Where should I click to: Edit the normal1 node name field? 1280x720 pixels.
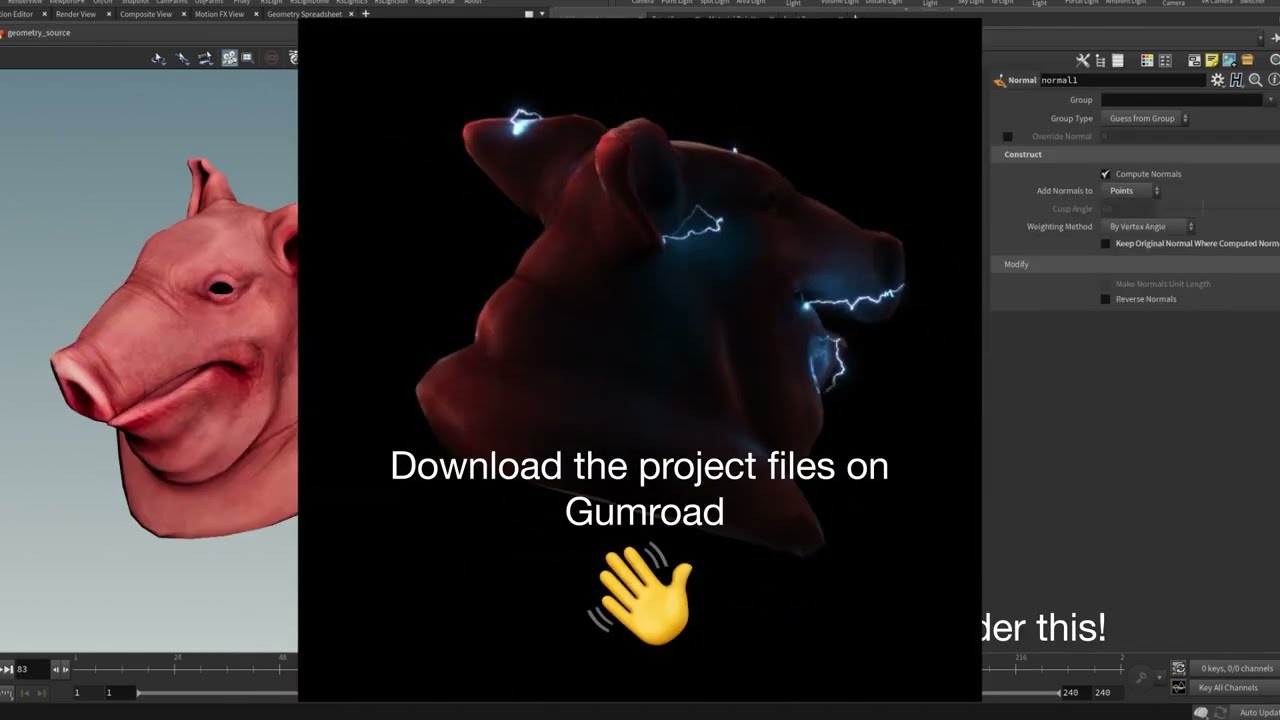1122,80
